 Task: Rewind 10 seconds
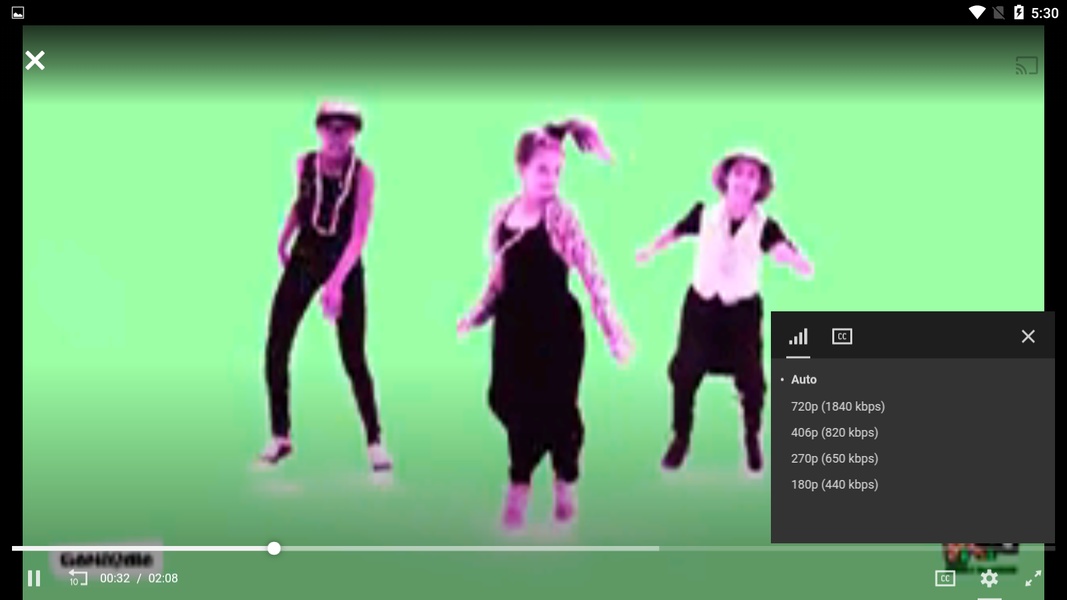point(78,578)
